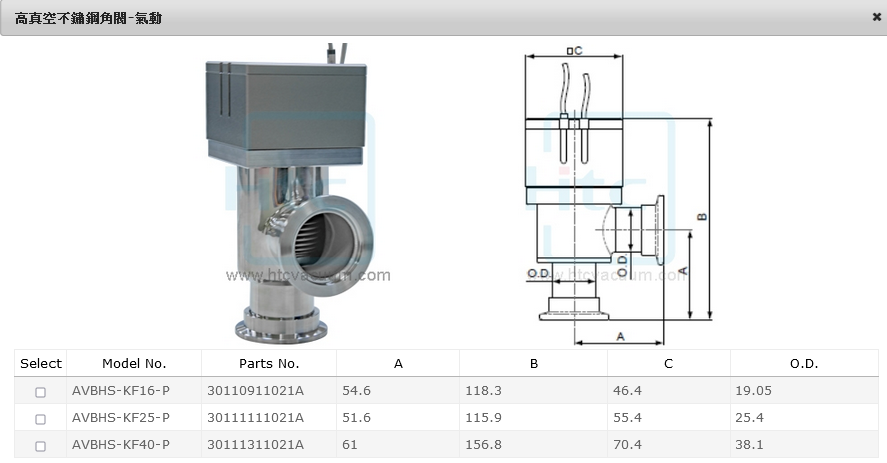
Task: Click the O.D. column header
Action: pyautogui.click(x=804, y=364)
